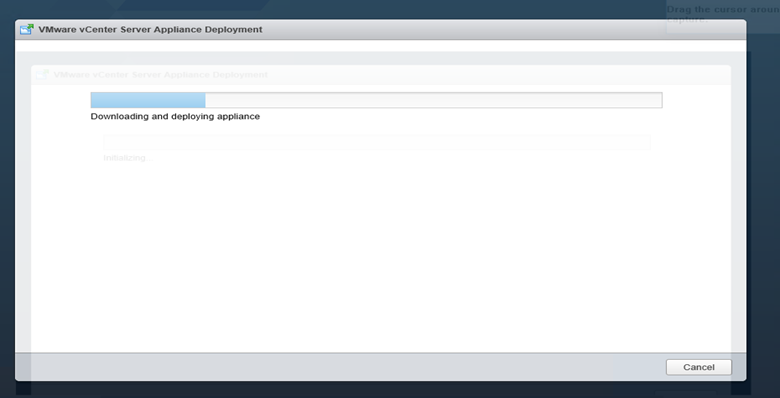Image resolution: width=780 pixels, height=398 pixels.
Task: Click the 'VMware vCenter Server Appliance Deployment' window title
Action: pyautogui.click(x=150, y=29)
